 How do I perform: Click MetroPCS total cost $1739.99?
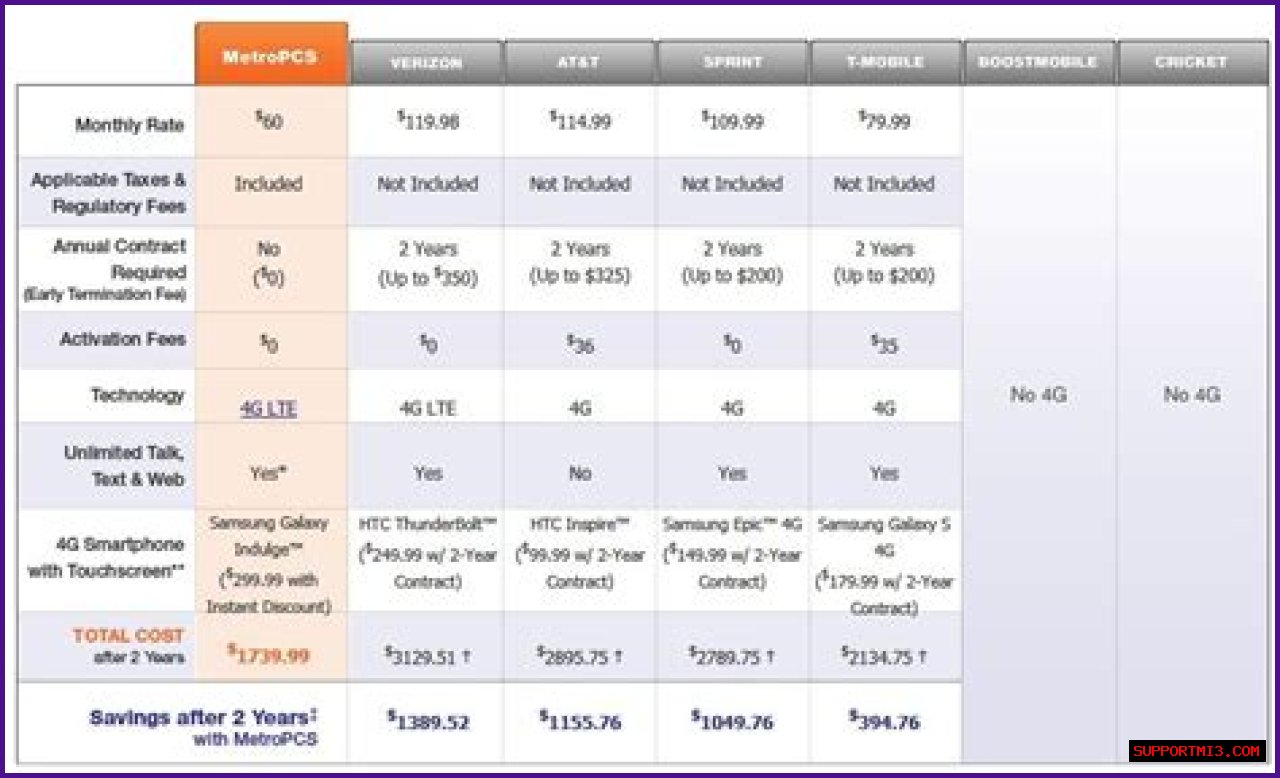pyautogui.click(x=268, y=655)
